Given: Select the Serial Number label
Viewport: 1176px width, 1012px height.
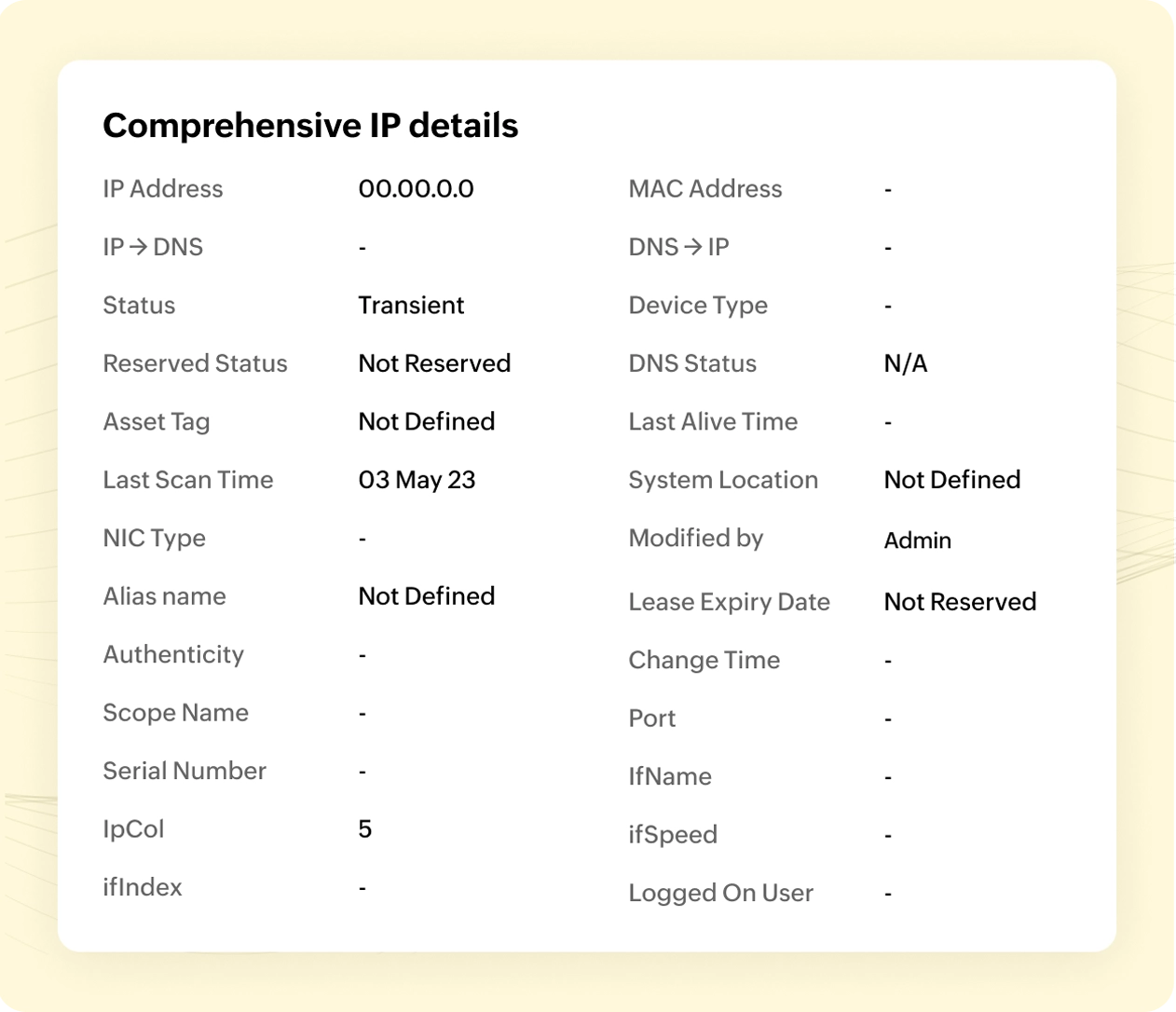Looking at the screenshot, I should click(x=185, y=771).
